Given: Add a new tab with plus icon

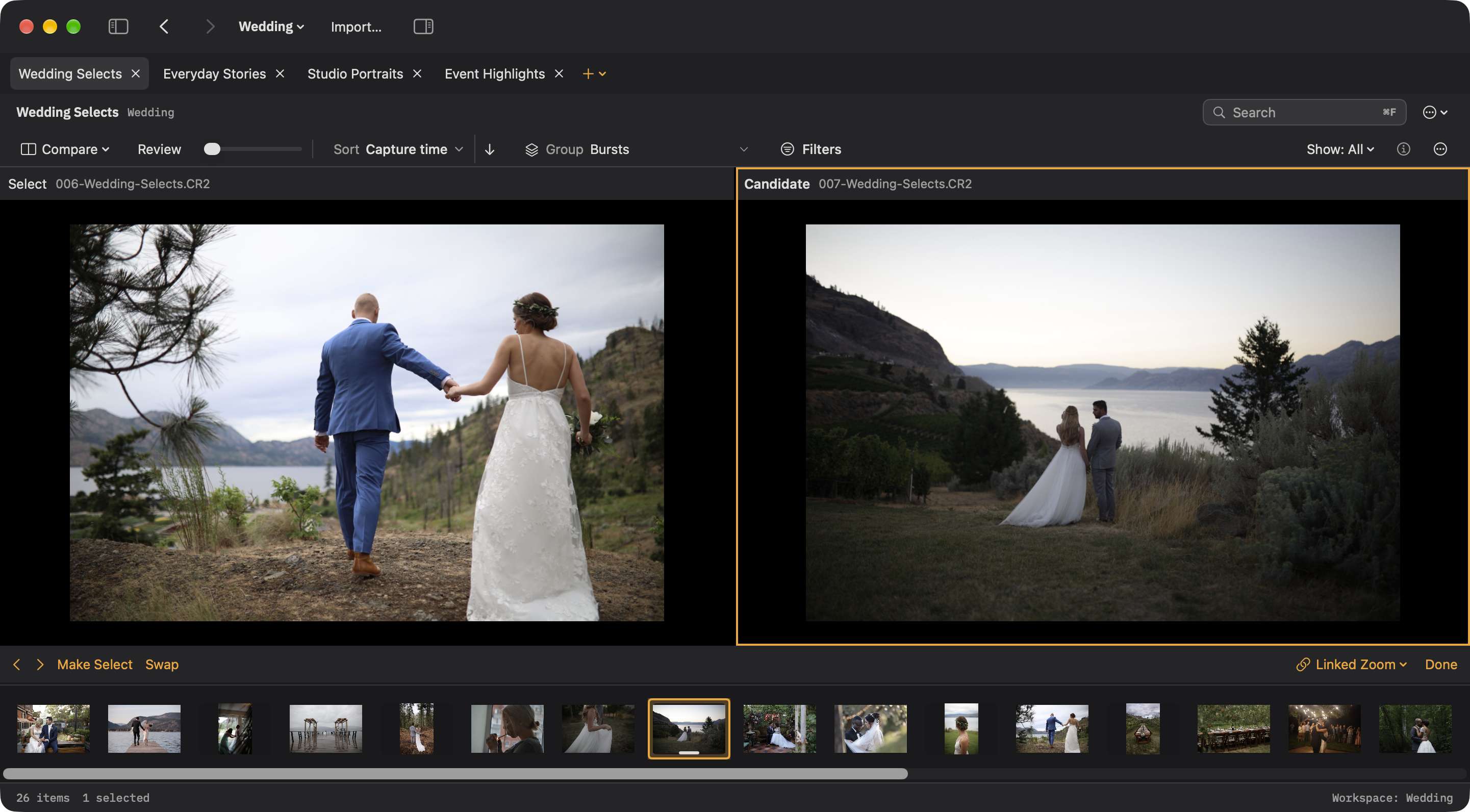Looking at the screenshot, I should pos(588,73).
